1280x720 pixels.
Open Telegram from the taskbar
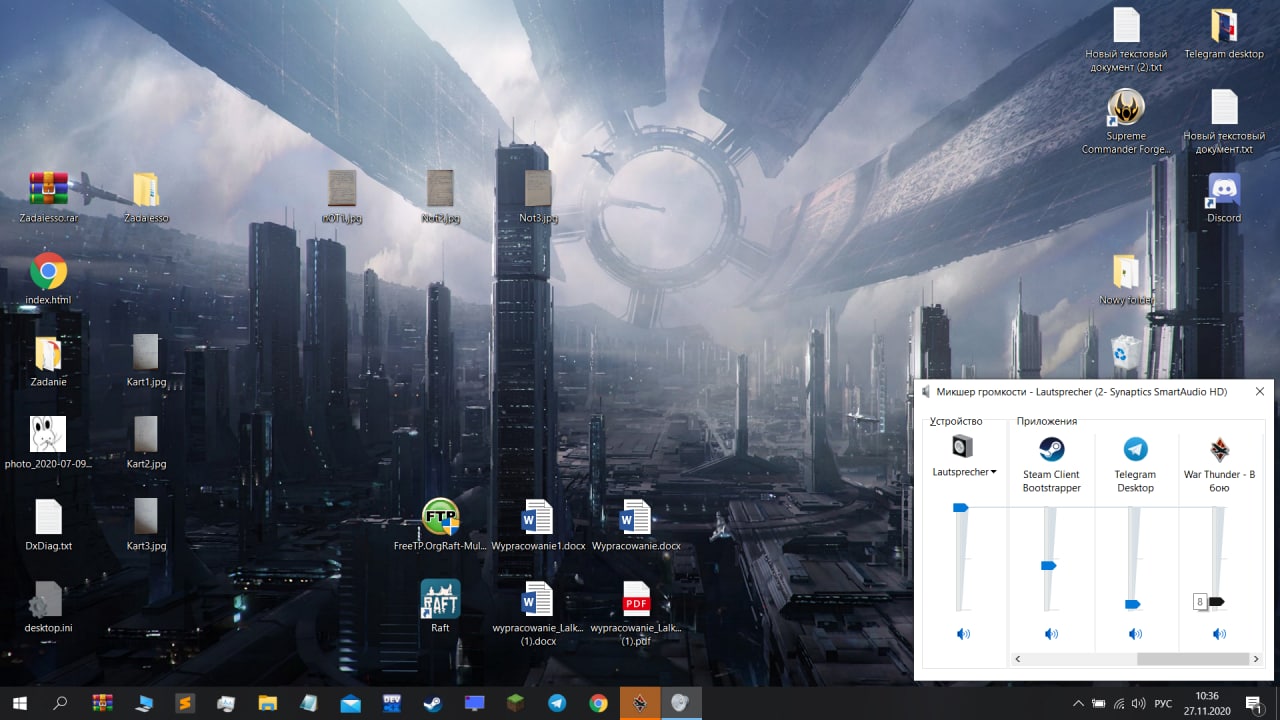point(557,703)
